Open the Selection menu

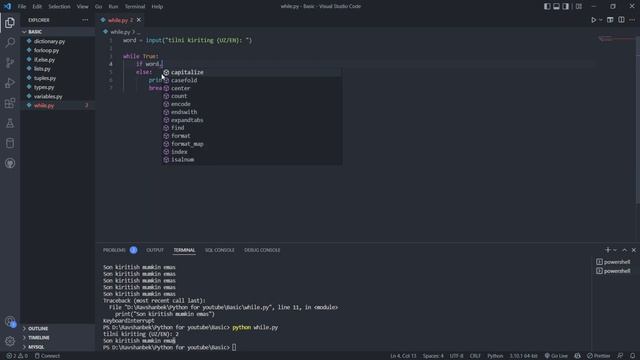click(x=59, y=7)
